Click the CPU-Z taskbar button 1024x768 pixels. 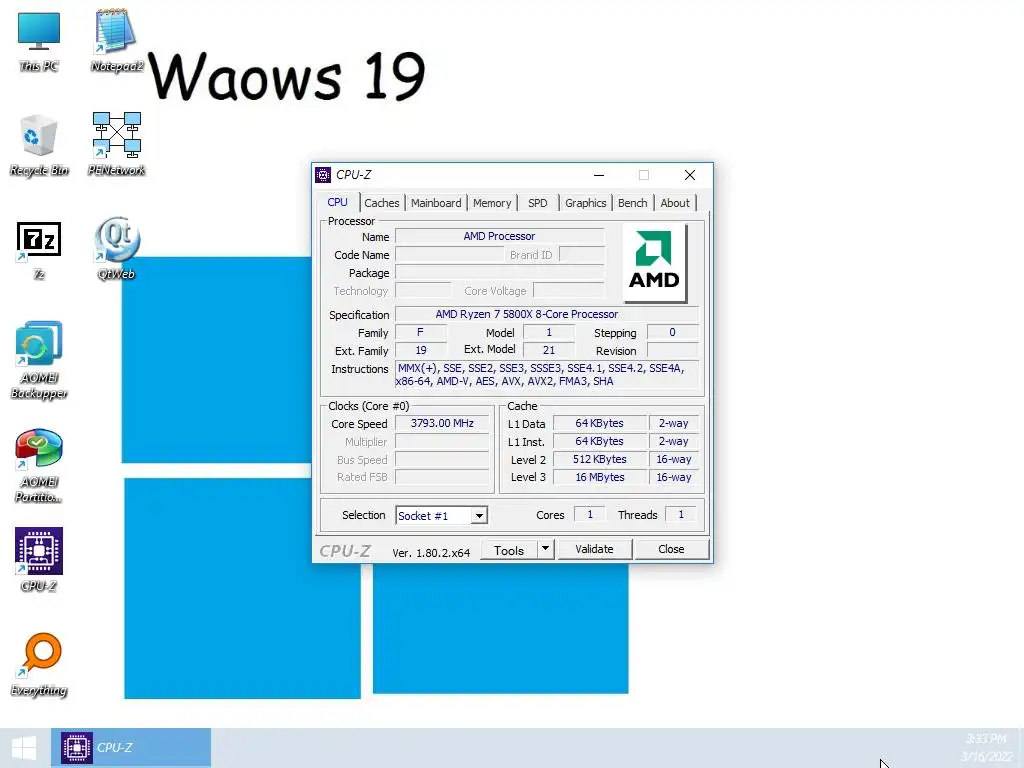pos(131,748)
